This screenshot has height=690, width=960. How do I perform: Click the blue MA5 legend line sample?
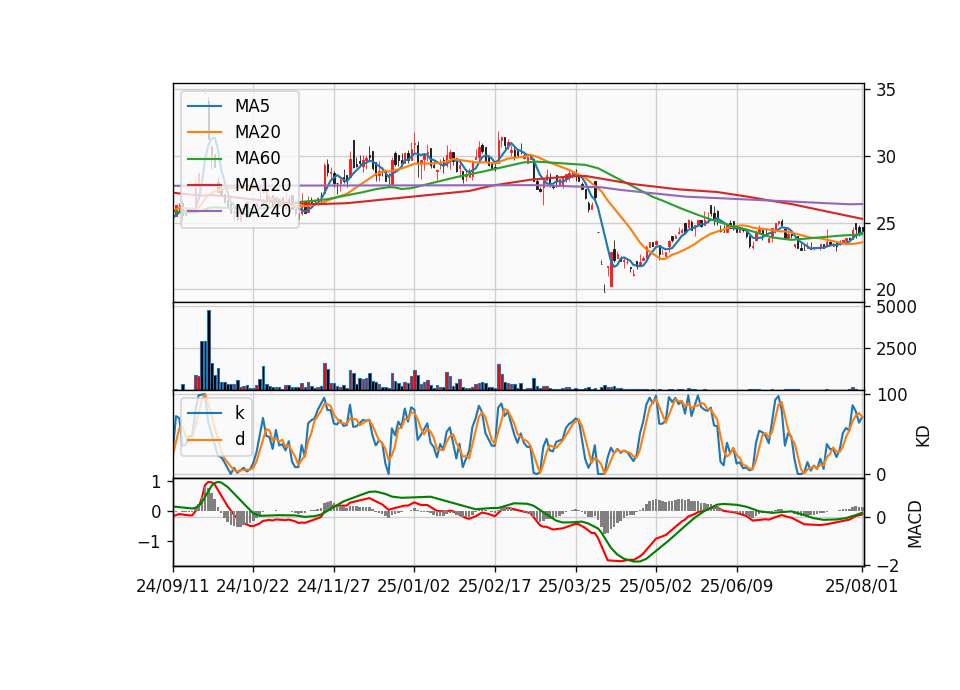click(204, 106)
